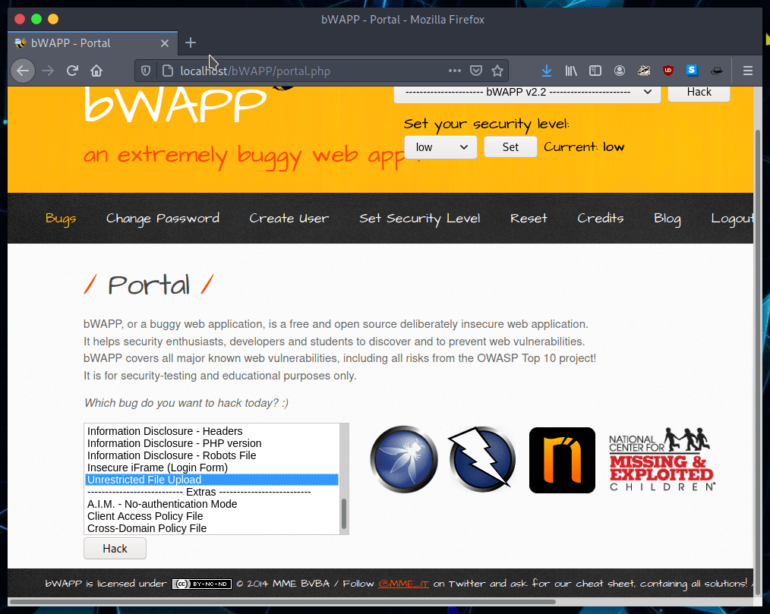This screenshot has height=614, width=770.
Task: Click the uBlock Origin extension icon
Action: tap(668, 71)
